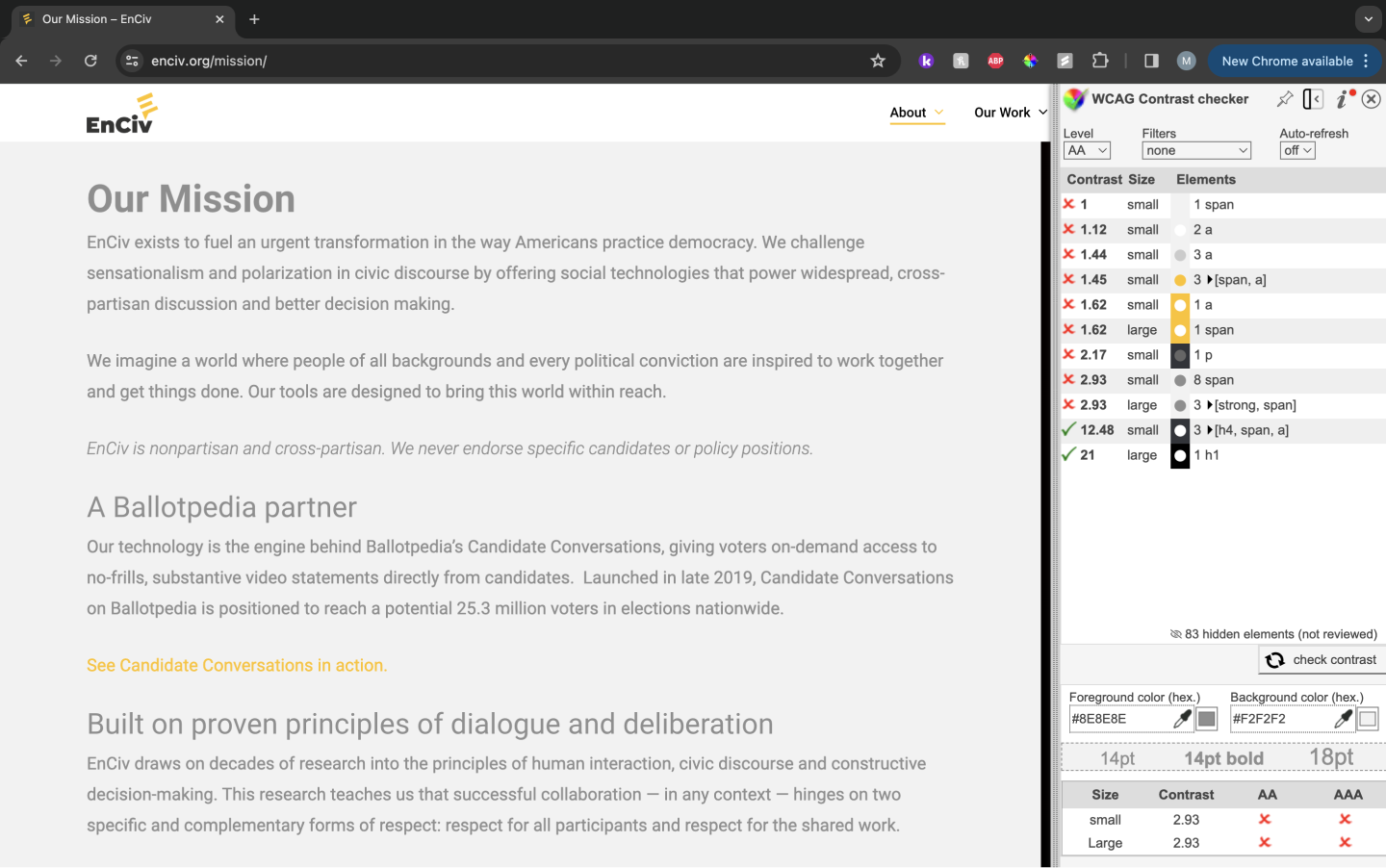
Task: Select the 1.12 contrast row with 2 a
Action: tap(1222, 230)
